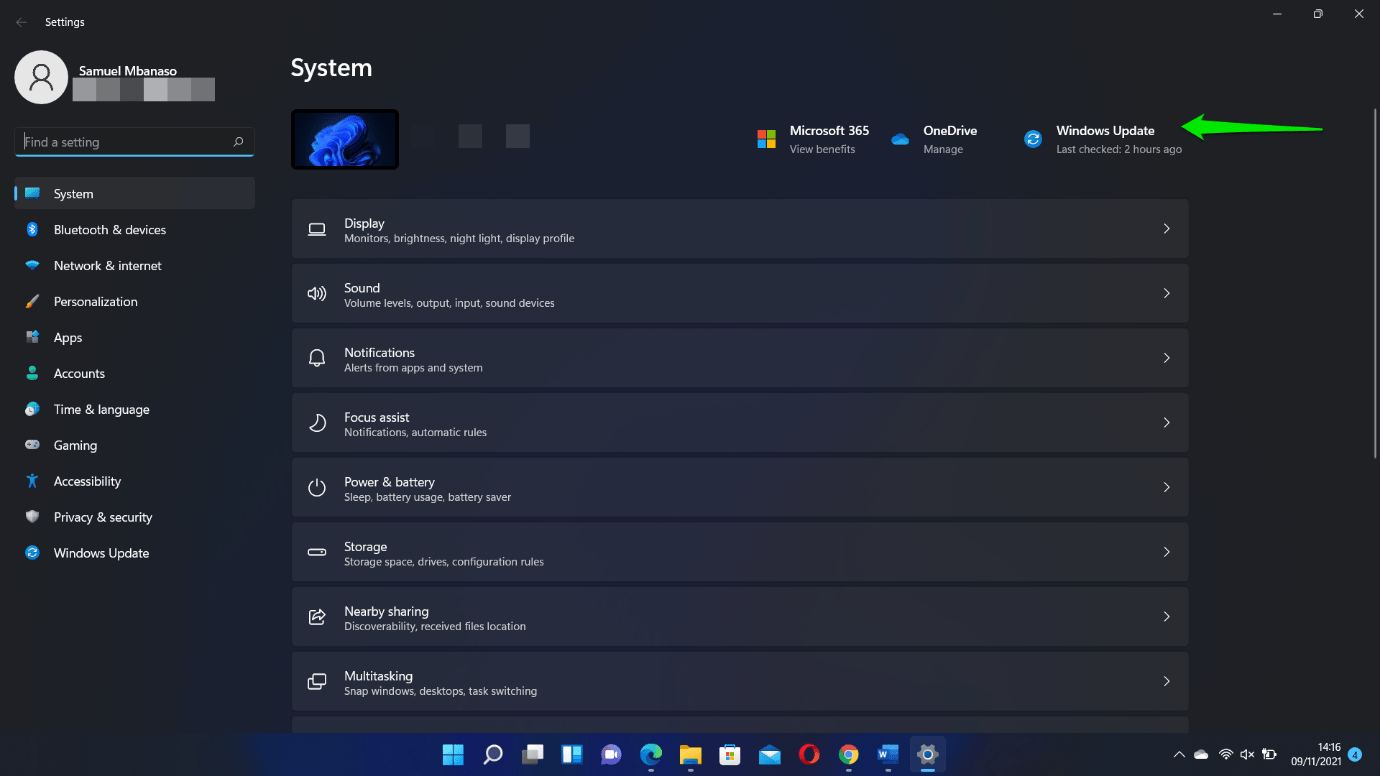Open Storage row using its chevron
The height and width of the screenshot is (776, 1380).
coord(1166,552)
